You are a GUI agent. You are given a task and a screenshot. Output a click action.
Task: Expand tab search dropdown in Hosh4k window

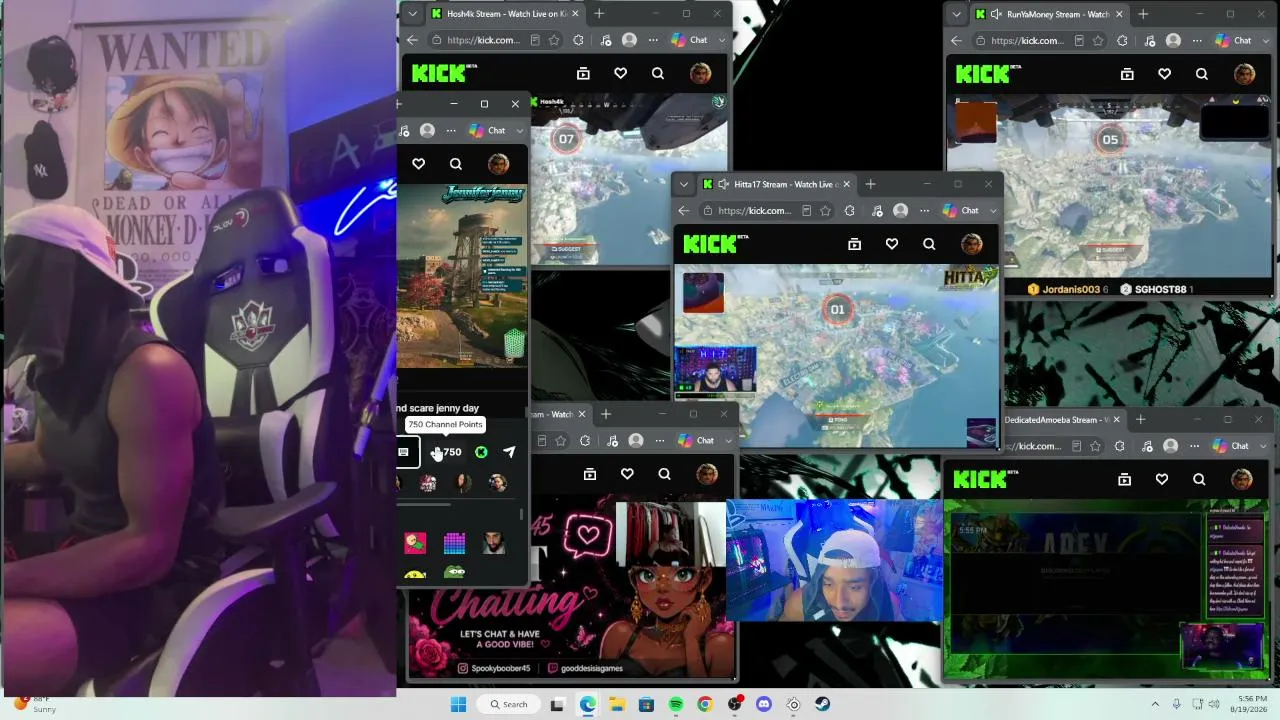click(x=412, y=14)
